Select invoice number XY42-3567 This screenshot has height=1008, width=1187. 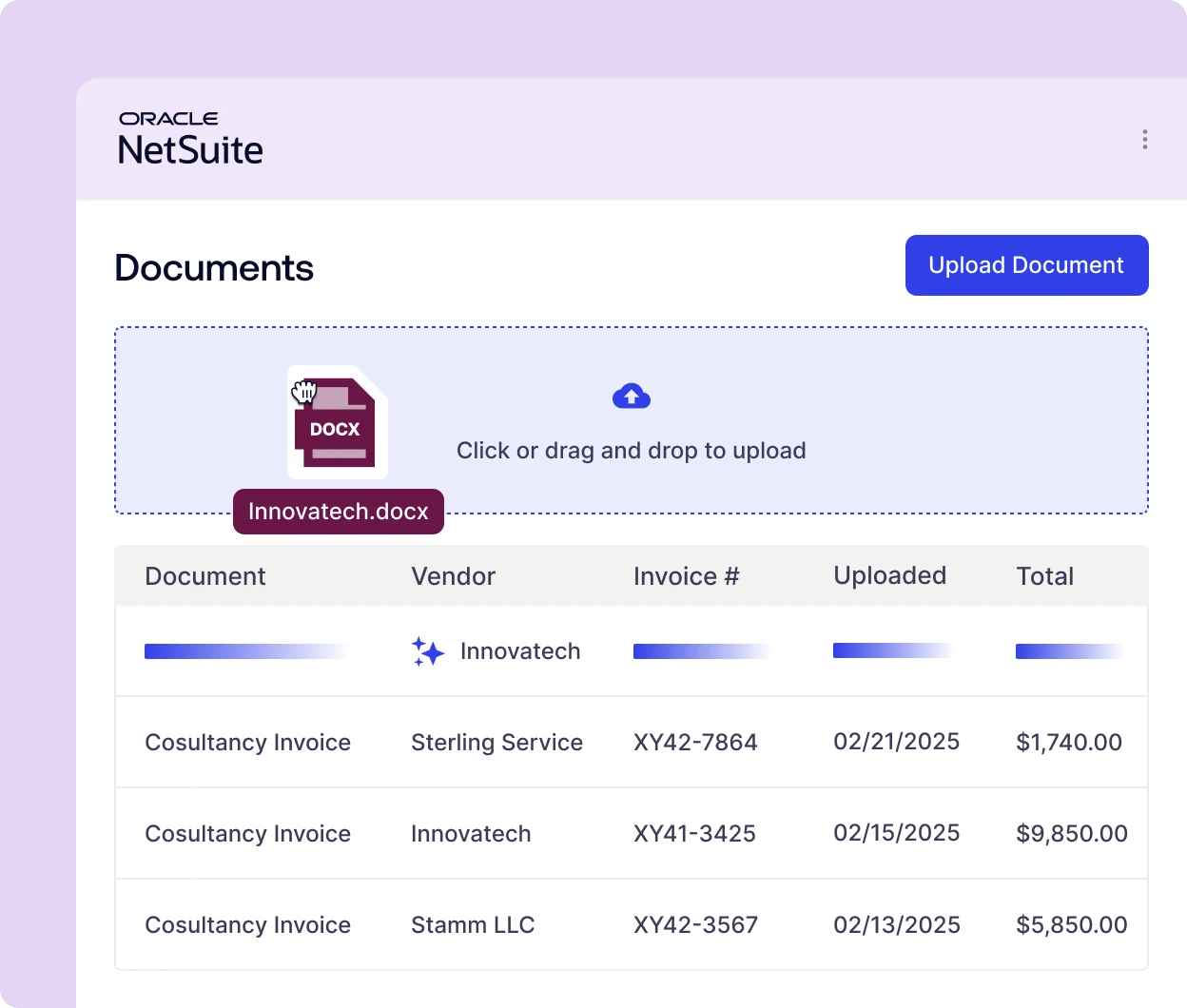[x=695, y=925]
